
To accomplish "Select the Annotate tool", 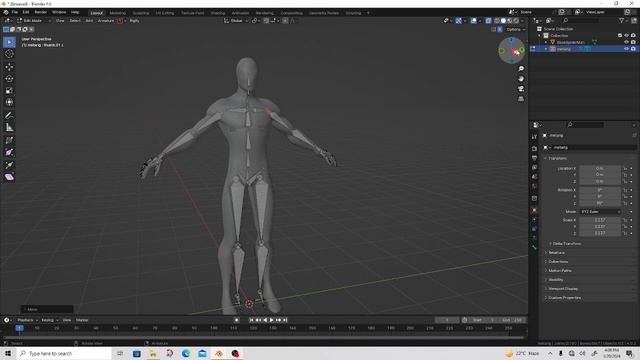I will [9, 116].
